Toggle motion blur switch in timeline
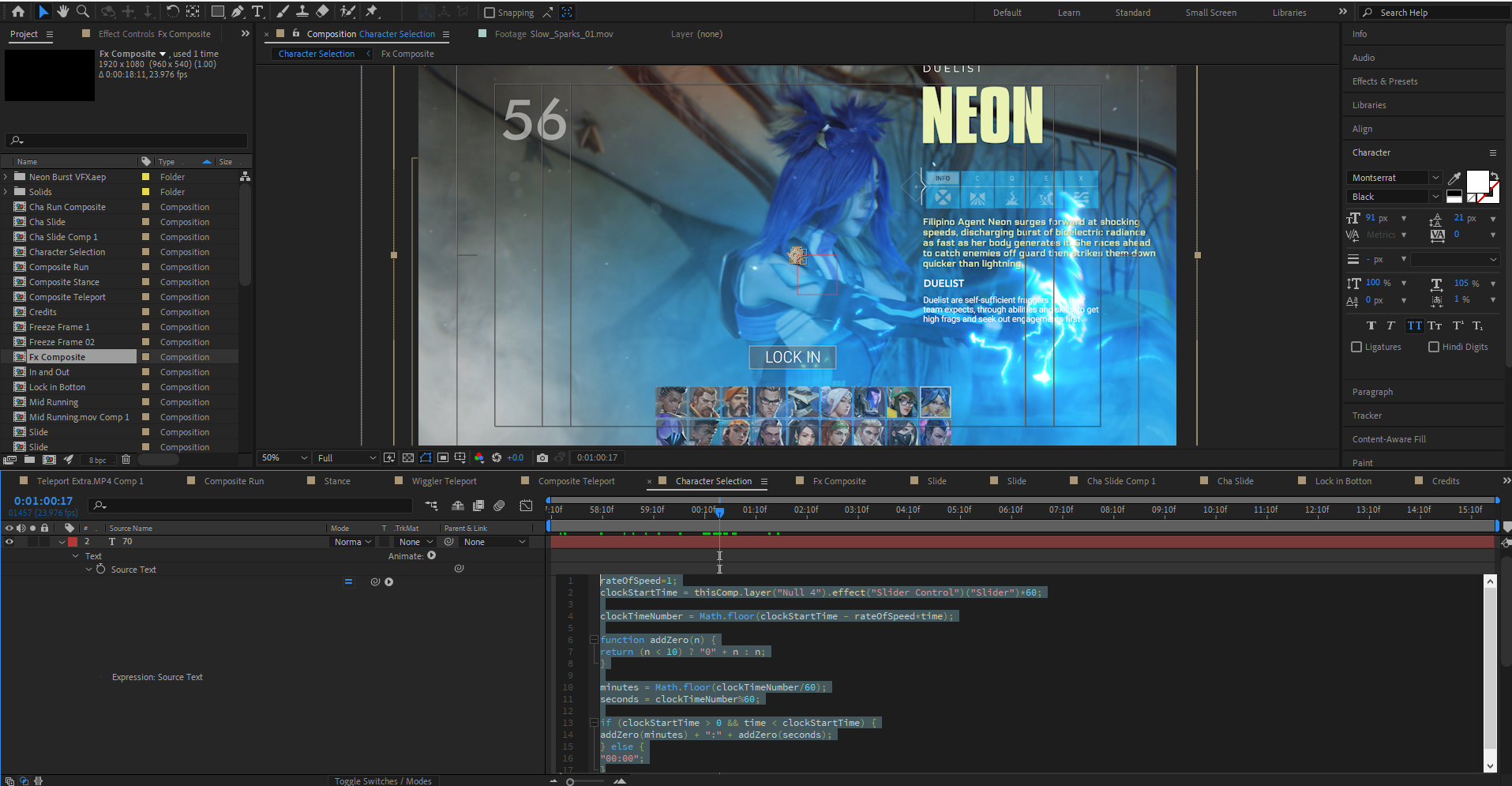 click(499, 506)
